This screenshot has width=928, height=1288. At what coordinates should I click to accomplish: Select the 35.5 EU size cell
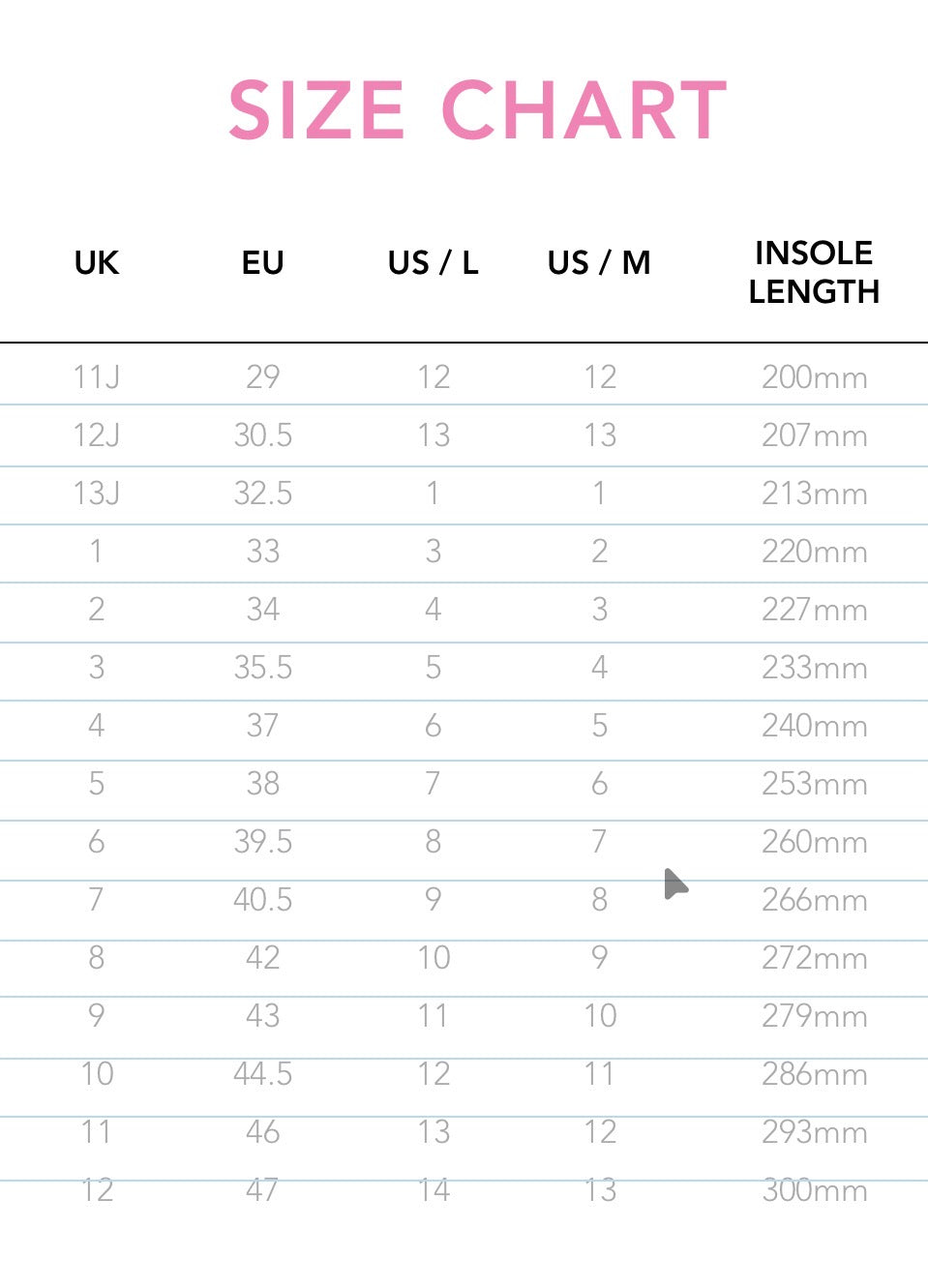click(x=262, y=668)
